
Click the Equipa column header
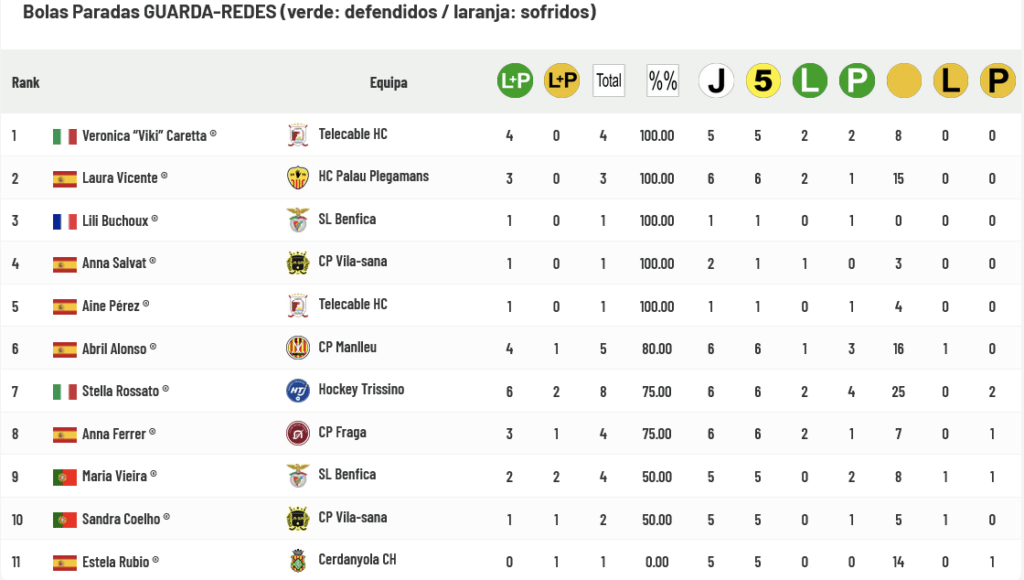pyautogui.click(x=388, y=82)
